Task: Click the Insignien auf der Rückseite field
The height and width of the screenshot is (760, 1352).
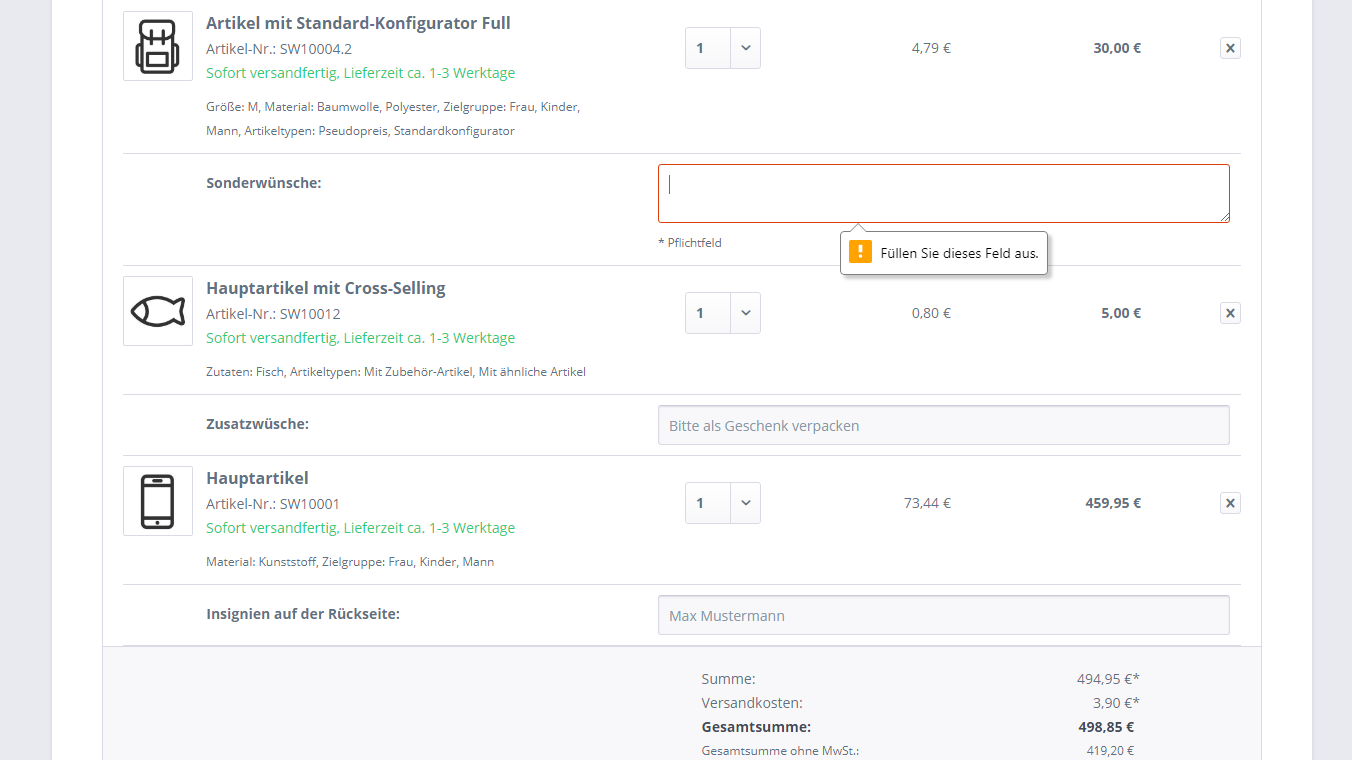Action: pos(944,615)
